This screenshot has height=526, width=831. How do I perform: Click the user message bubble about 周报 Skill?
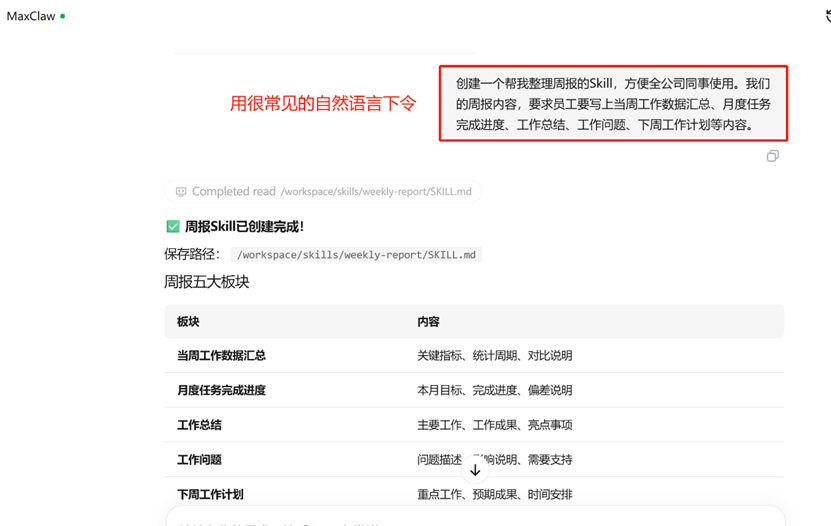pos(613,104)
